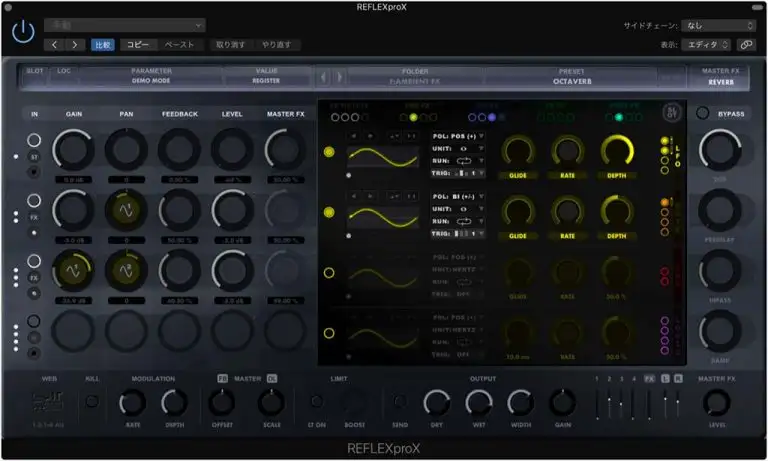Select the AMBIENT FX folder field

click(x=415, y=81)
